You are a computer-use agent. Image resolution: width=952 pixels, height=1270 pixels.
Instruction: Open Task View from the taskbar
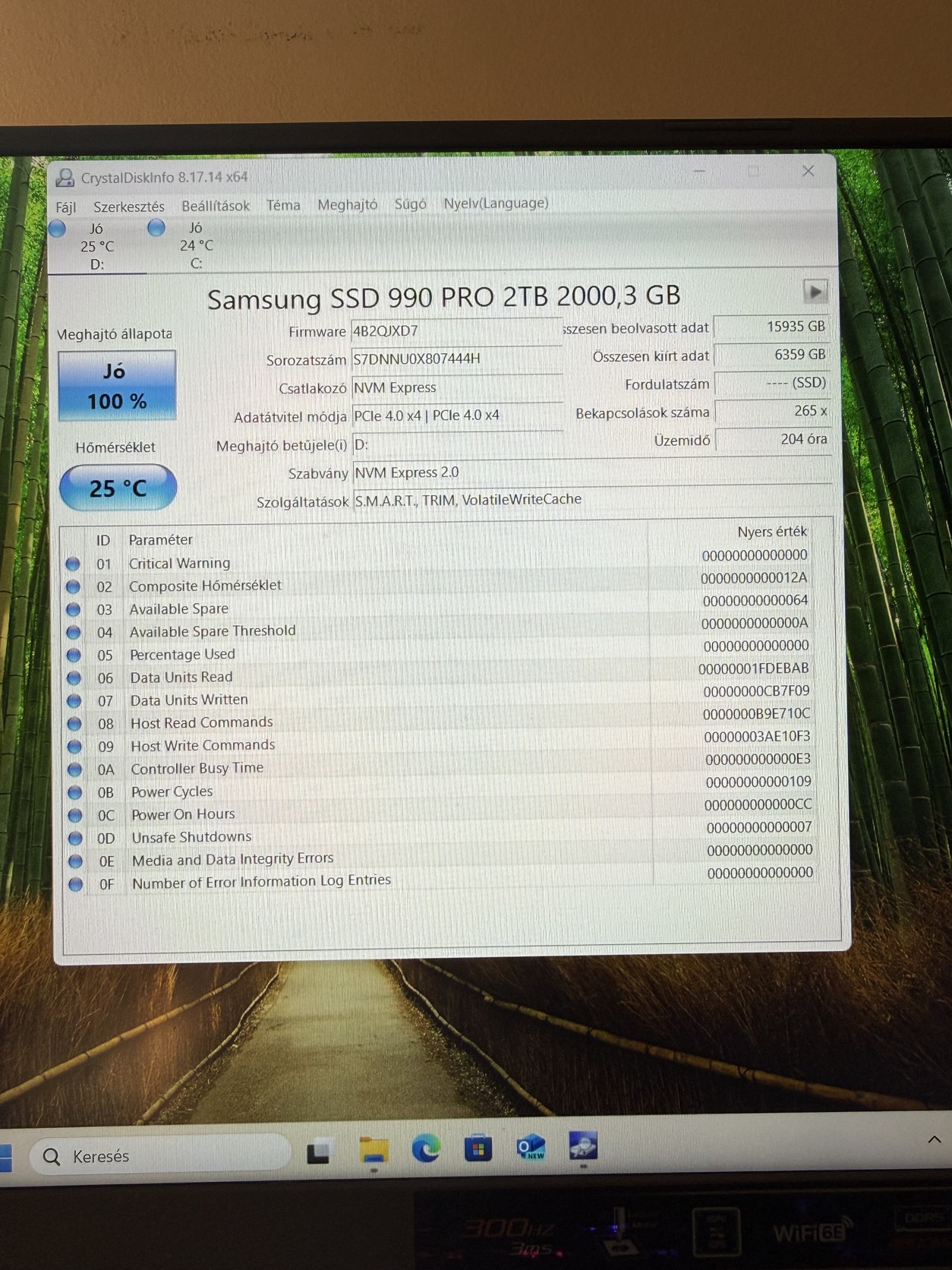pos(318,1152)
